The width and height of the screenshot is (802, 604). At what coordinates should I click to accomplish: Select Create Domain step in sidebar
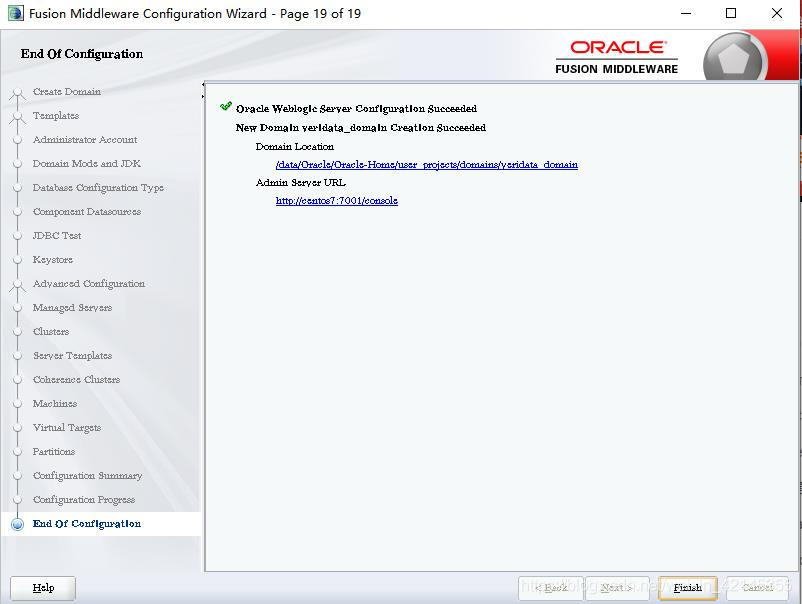pos(66,92)
